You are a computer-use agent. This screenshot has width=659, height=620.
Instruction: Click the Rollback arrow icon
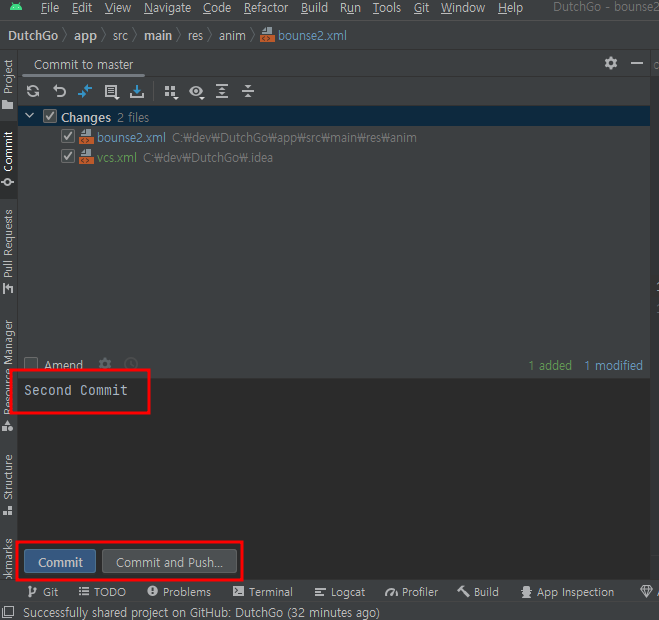click(x=59, y=91)
